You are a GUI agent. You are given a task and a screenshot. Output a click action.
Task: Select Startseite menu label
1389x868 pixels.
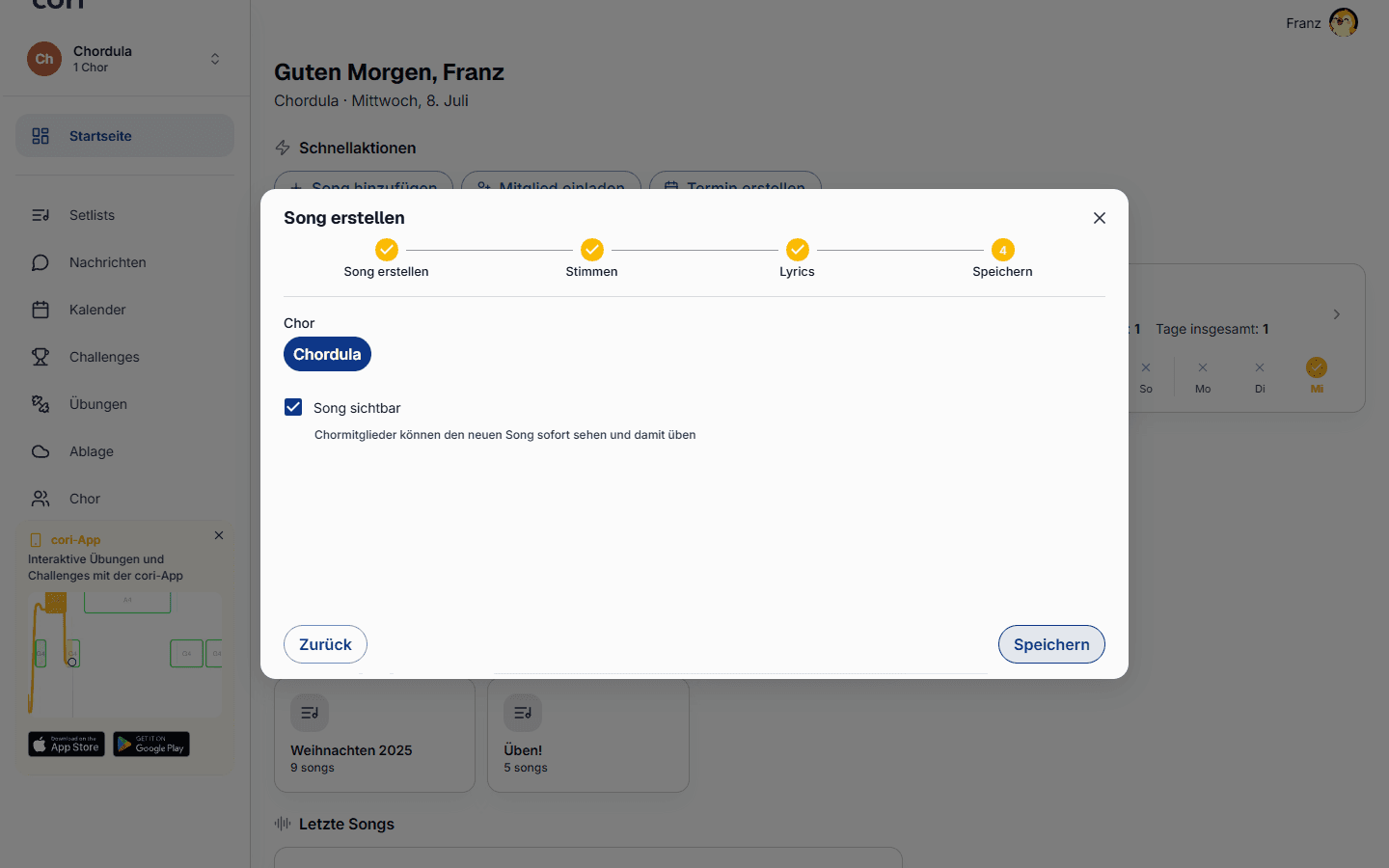(100, 136)
